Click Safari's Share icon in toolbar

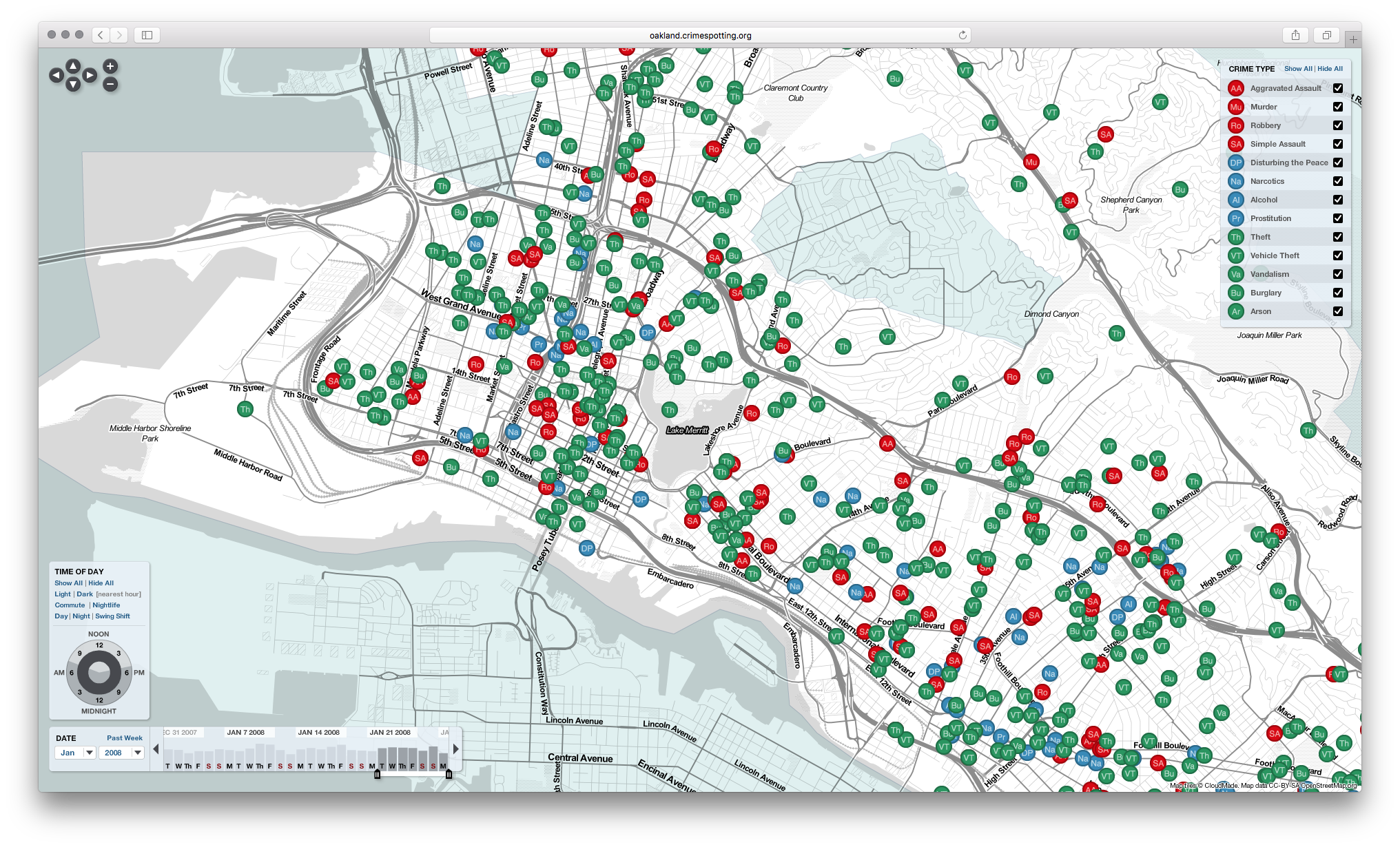click(1295, 35)
